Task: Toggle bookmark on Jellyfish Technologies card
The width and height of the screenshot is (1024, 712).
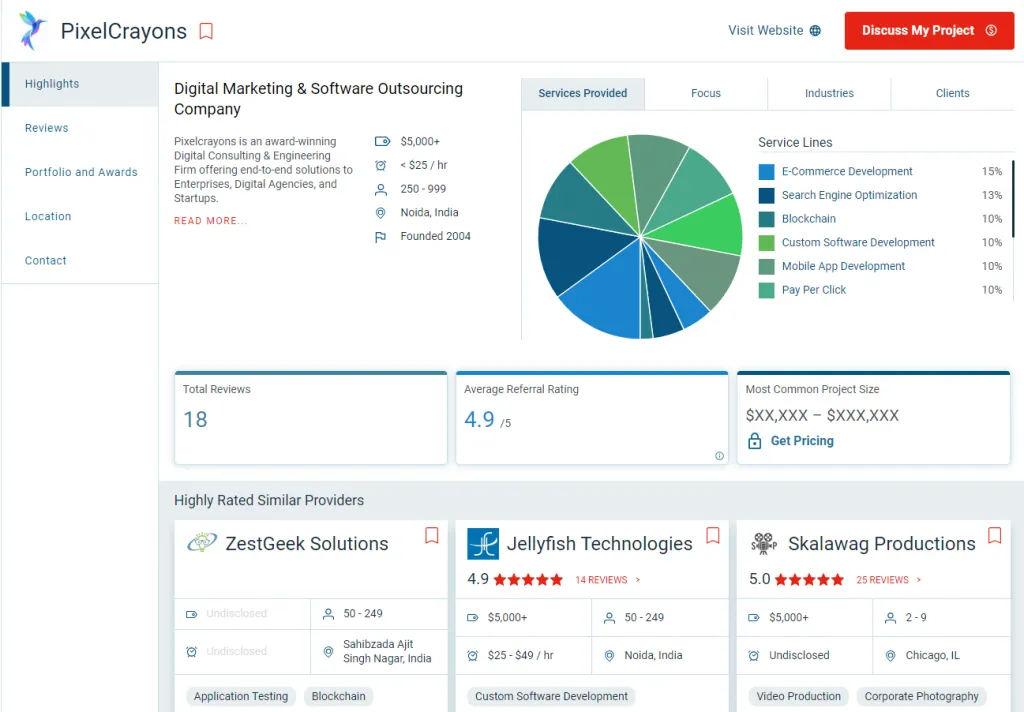Action: 712,536
